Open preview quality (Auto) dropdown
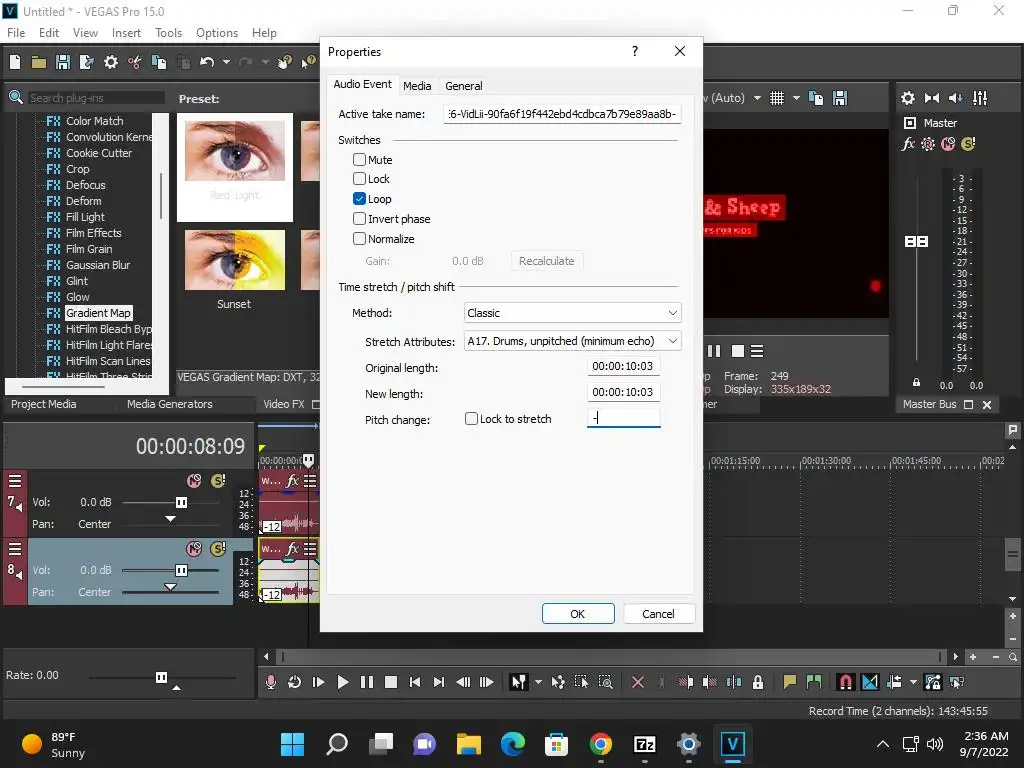 (757, 98)
